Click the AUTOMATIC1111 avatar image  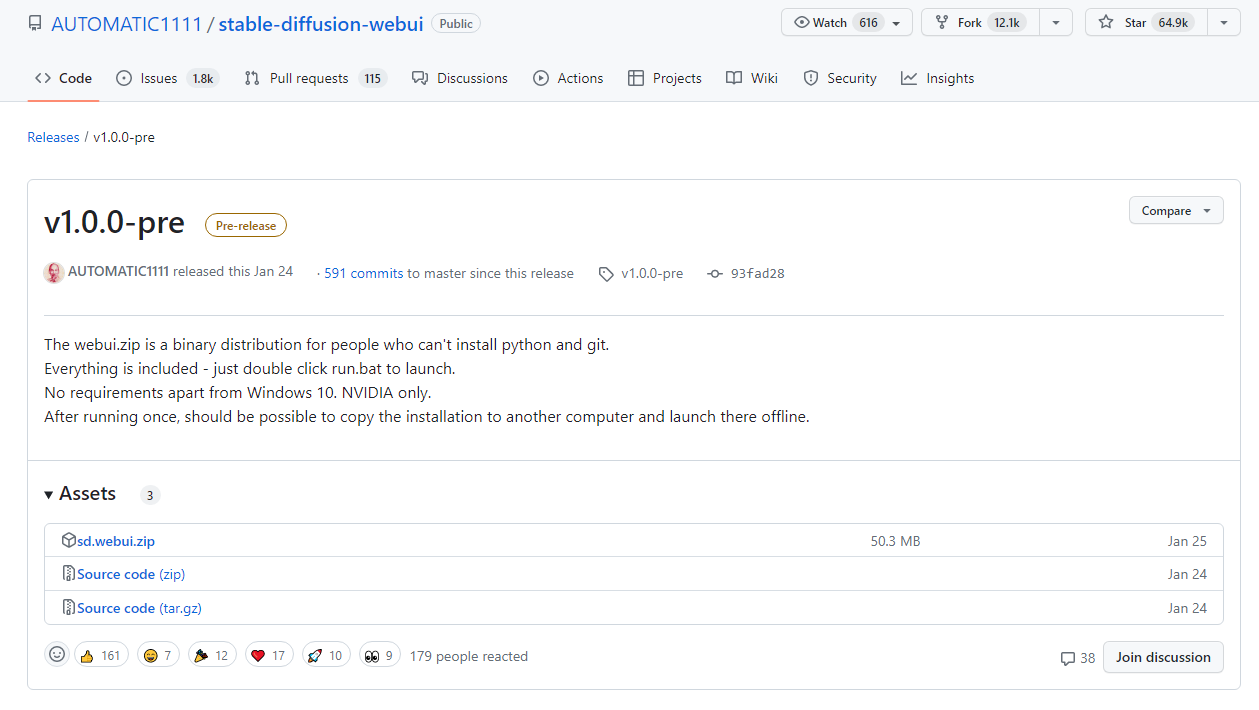coord(54,272)
